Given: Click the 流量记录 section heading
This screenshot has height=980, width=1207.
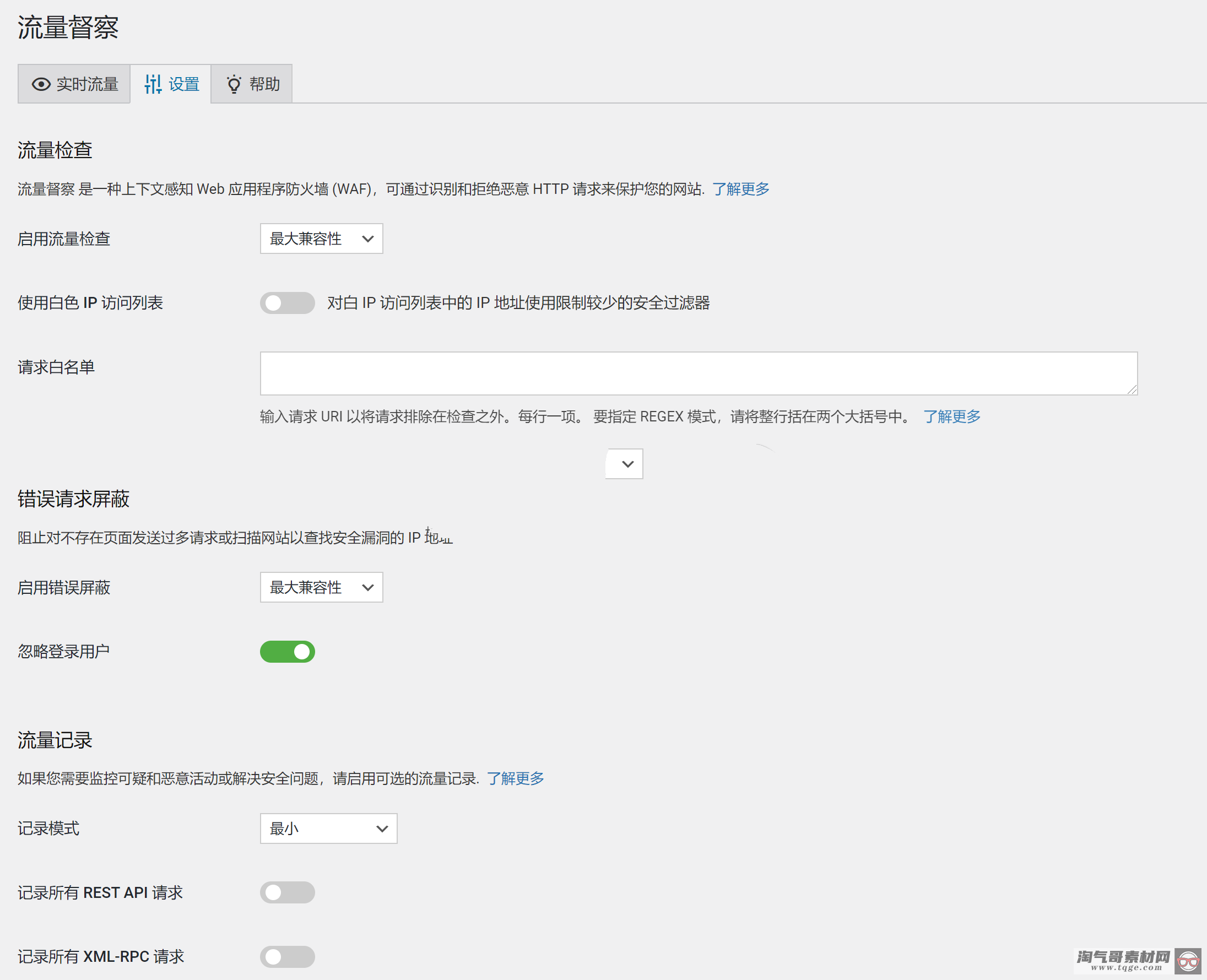Looking at the screenshot, I should 55,740.
